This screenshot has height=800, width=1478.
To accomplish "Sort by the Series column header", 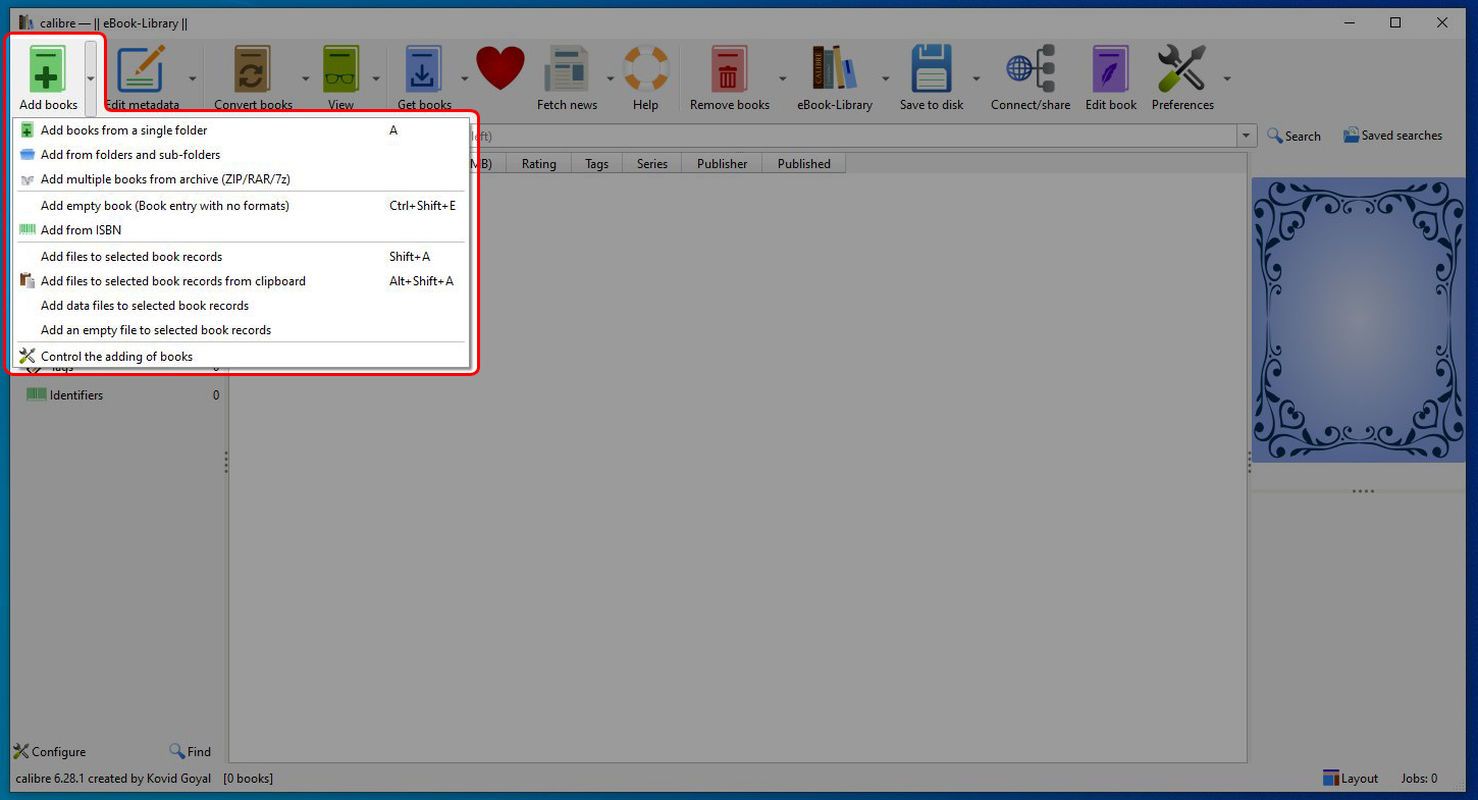I will pos(652,164).
